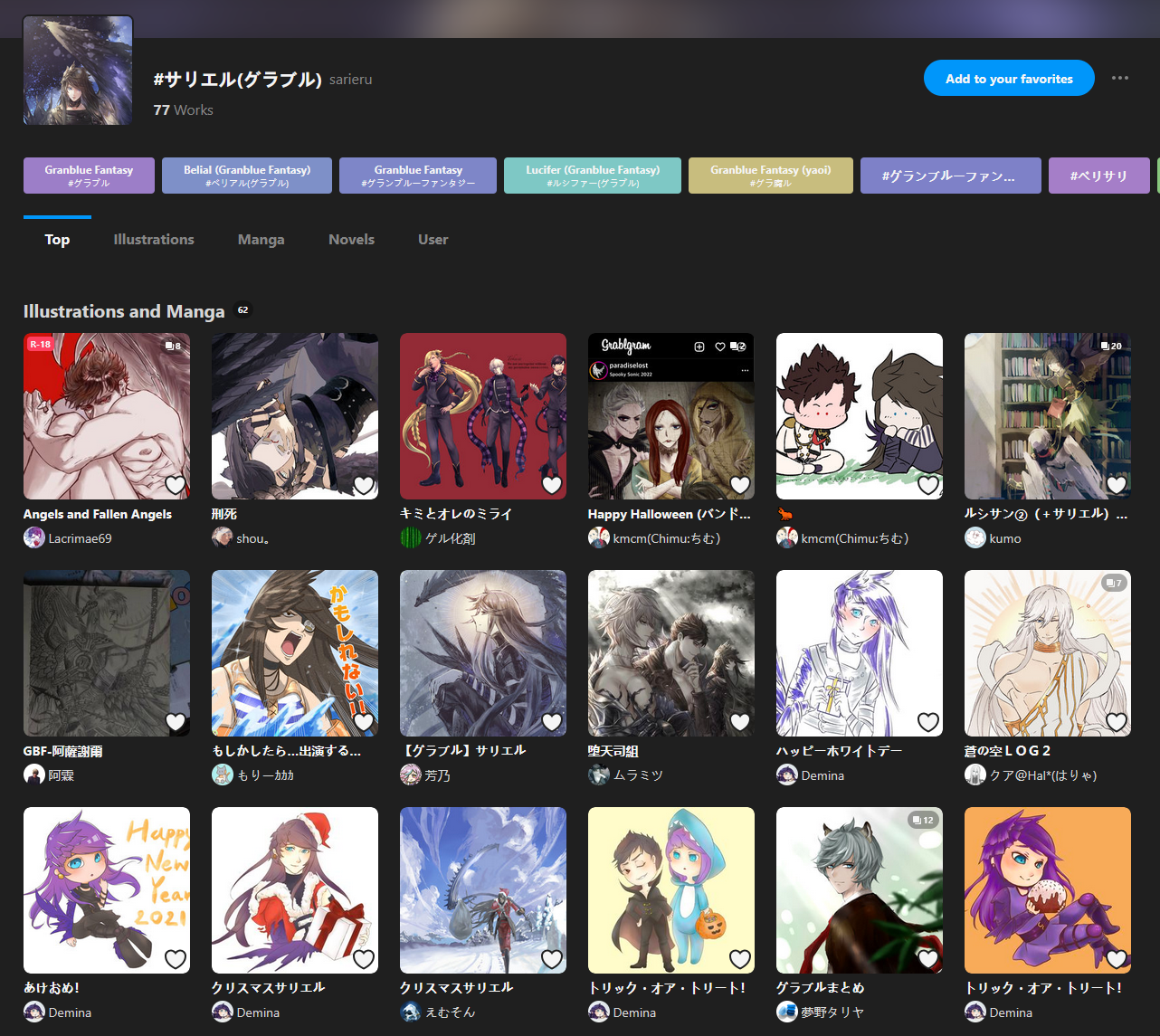Open ムラミツ user avatar
The width and height of the screenshot is (1160, 1036).
(599, 775)
